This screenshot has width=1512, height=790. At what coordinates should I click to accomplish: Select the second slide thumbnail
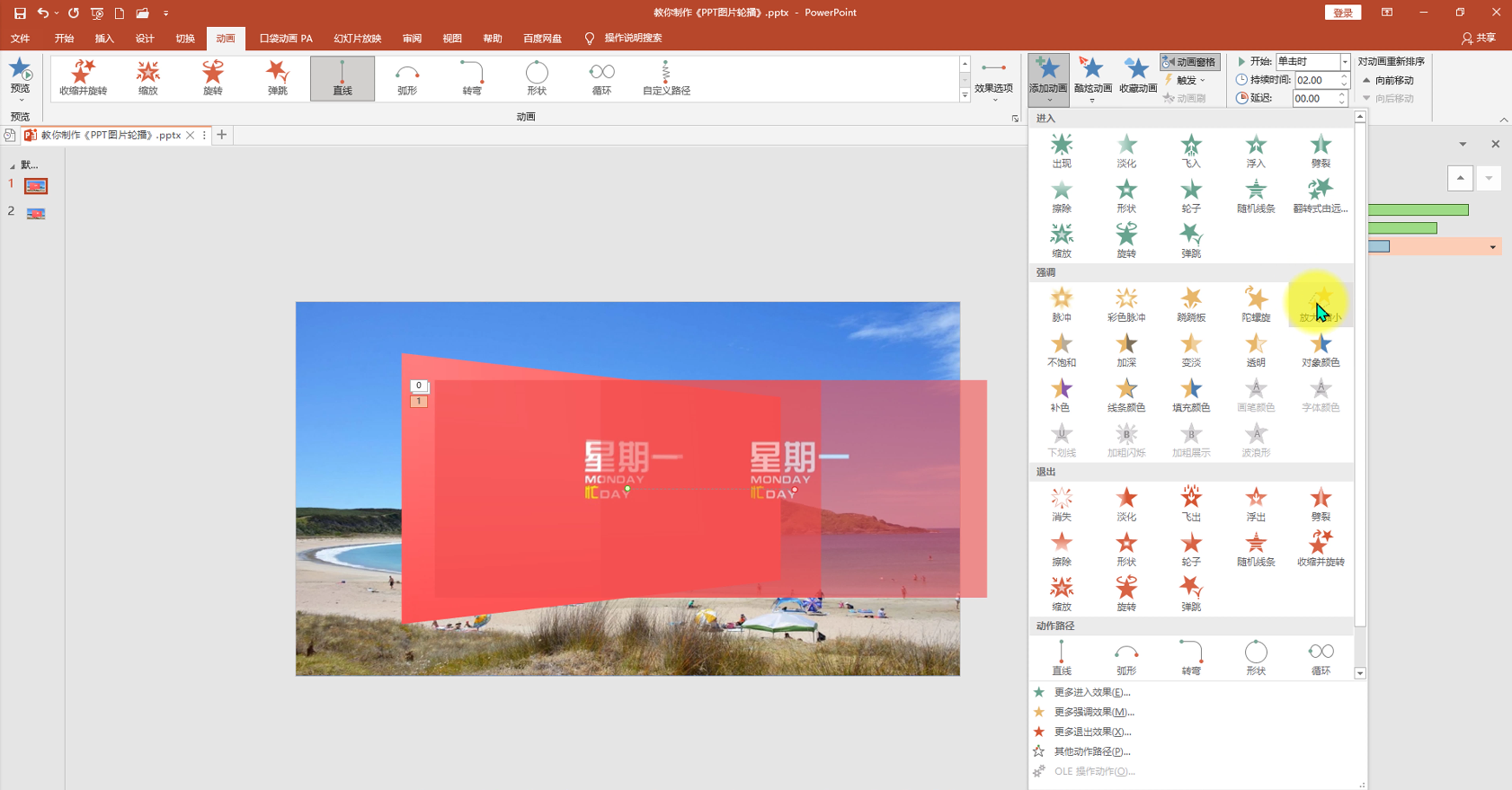click(x=36, y=213)
